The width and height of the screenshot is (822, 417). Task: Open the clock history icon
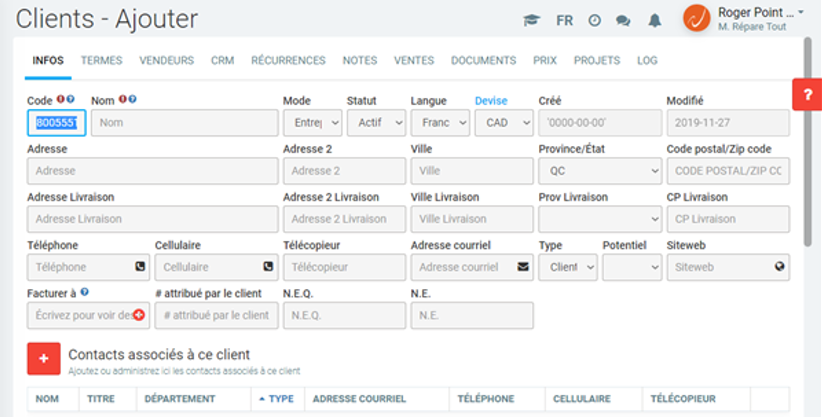pyautogui.click(x=594, y=20)
